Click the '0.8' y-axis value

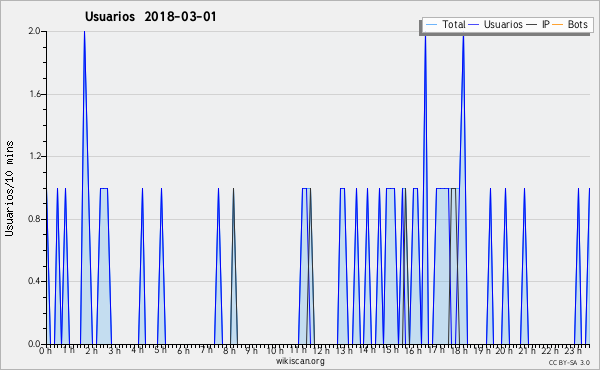point(34,219)
